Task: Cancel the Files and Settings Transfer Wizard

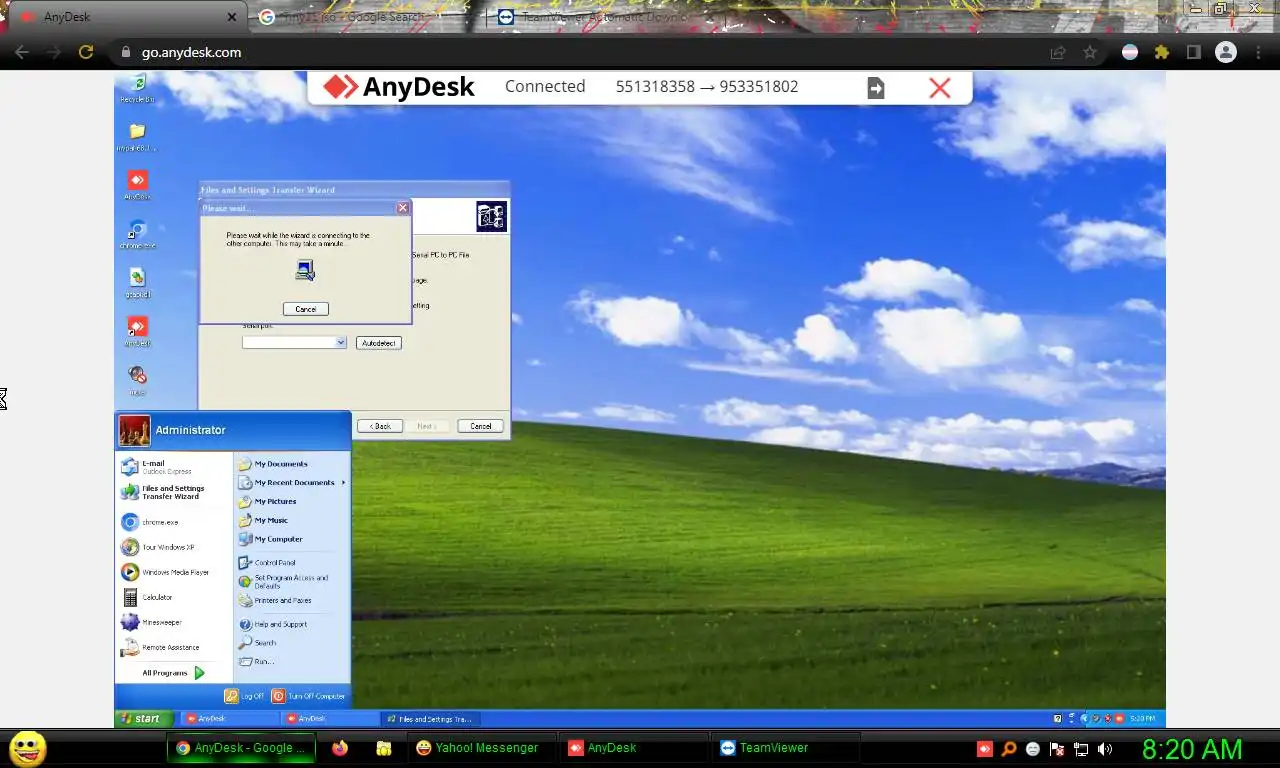Action: point(480,426)
